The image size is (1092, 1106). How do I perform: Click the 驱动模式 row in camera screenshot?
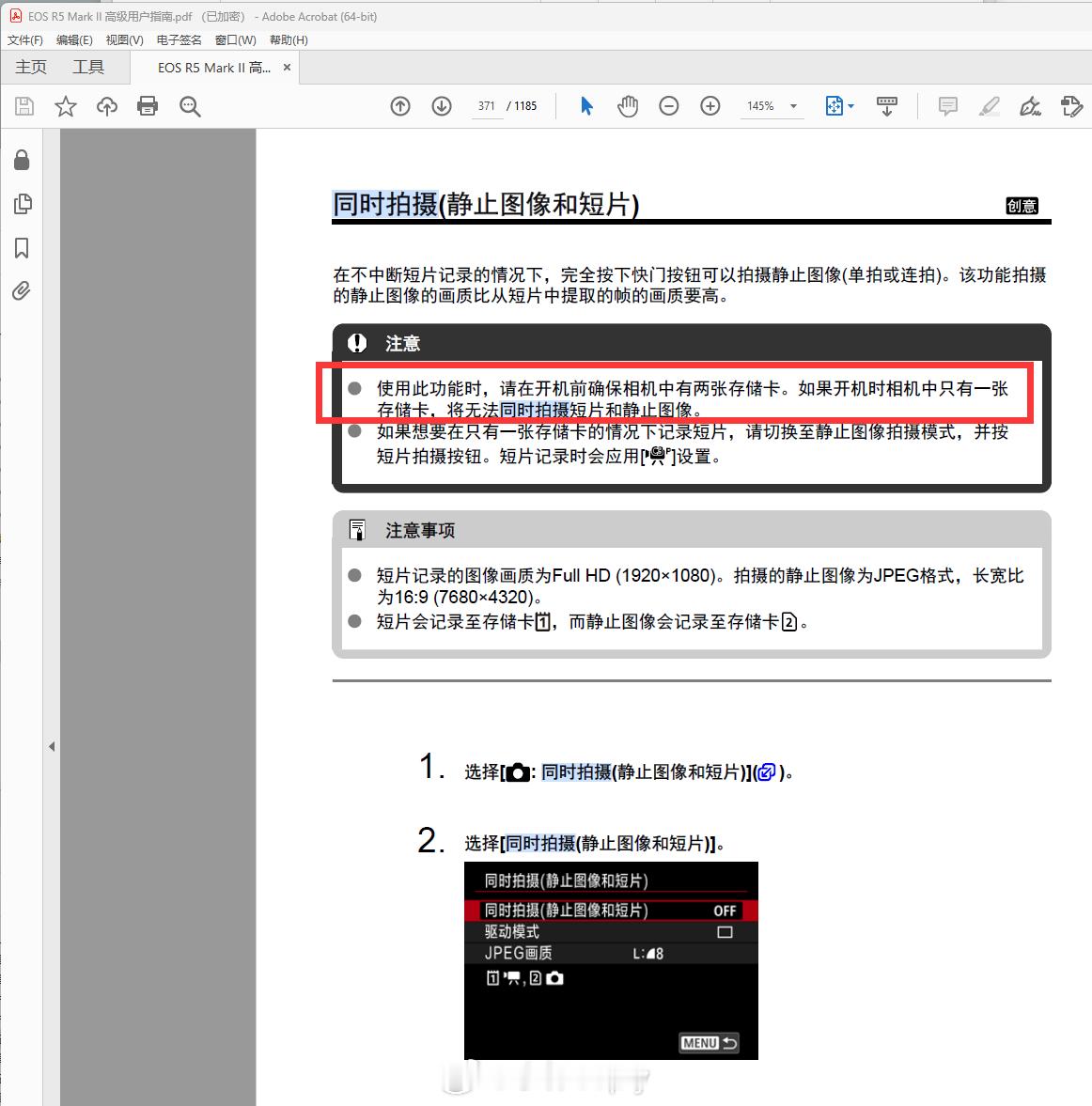611,932
